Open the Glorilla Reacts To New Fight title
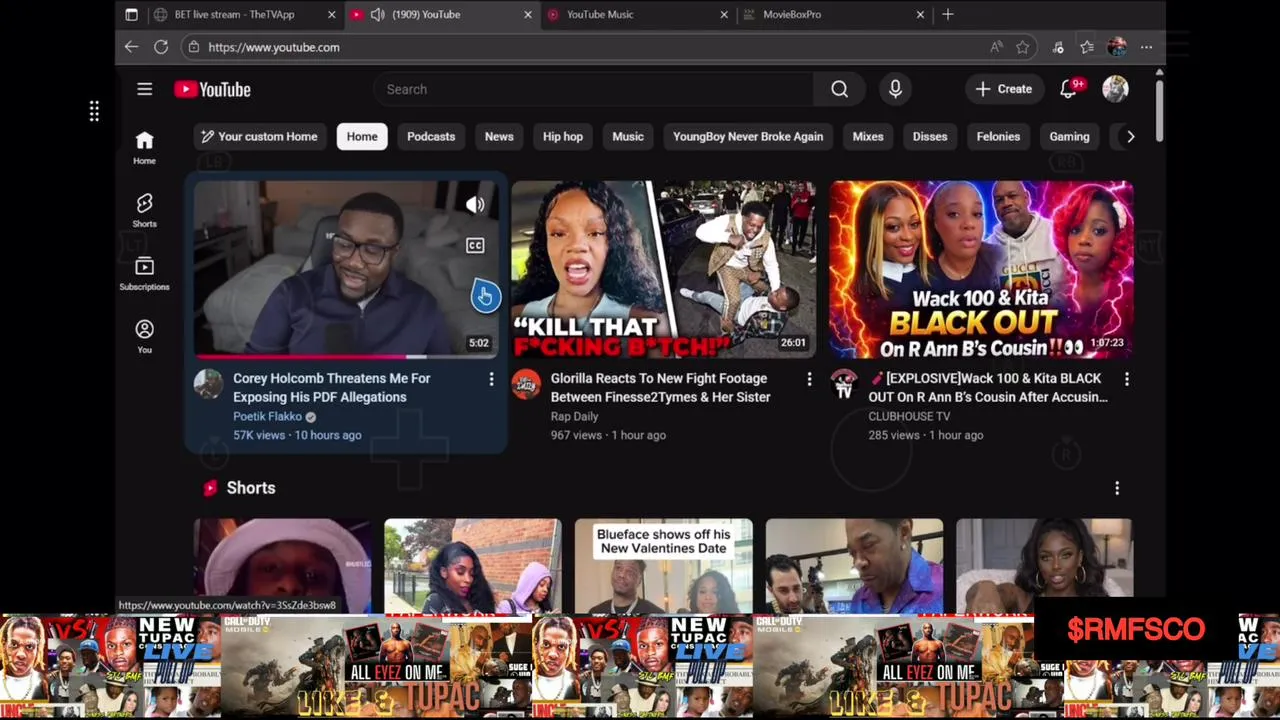This screenshot has width=1280, height=720. point(660,388)
